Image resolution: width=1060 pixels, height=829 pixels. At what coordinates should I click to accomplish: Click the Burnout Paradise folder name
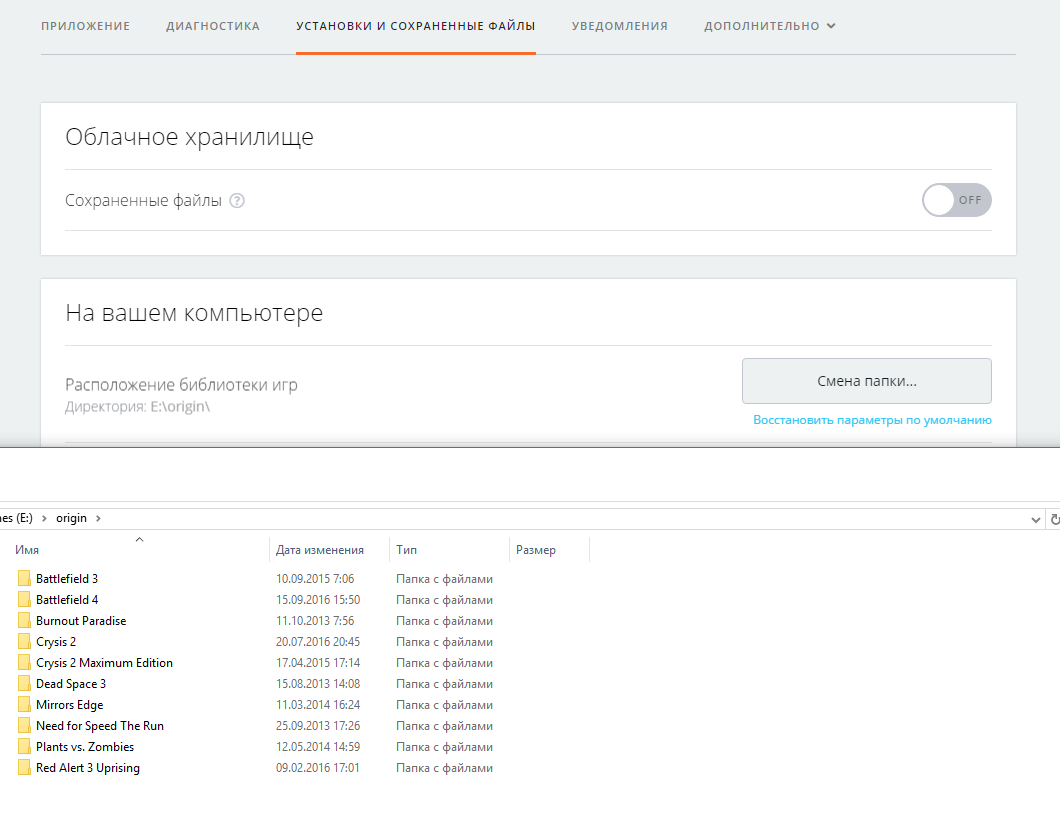point(81,621)
